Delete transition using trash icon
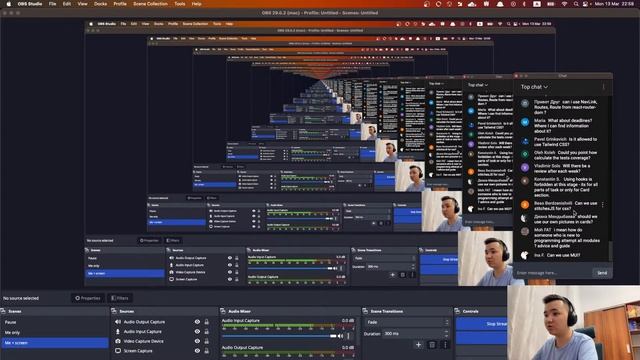 pos(432,345)
